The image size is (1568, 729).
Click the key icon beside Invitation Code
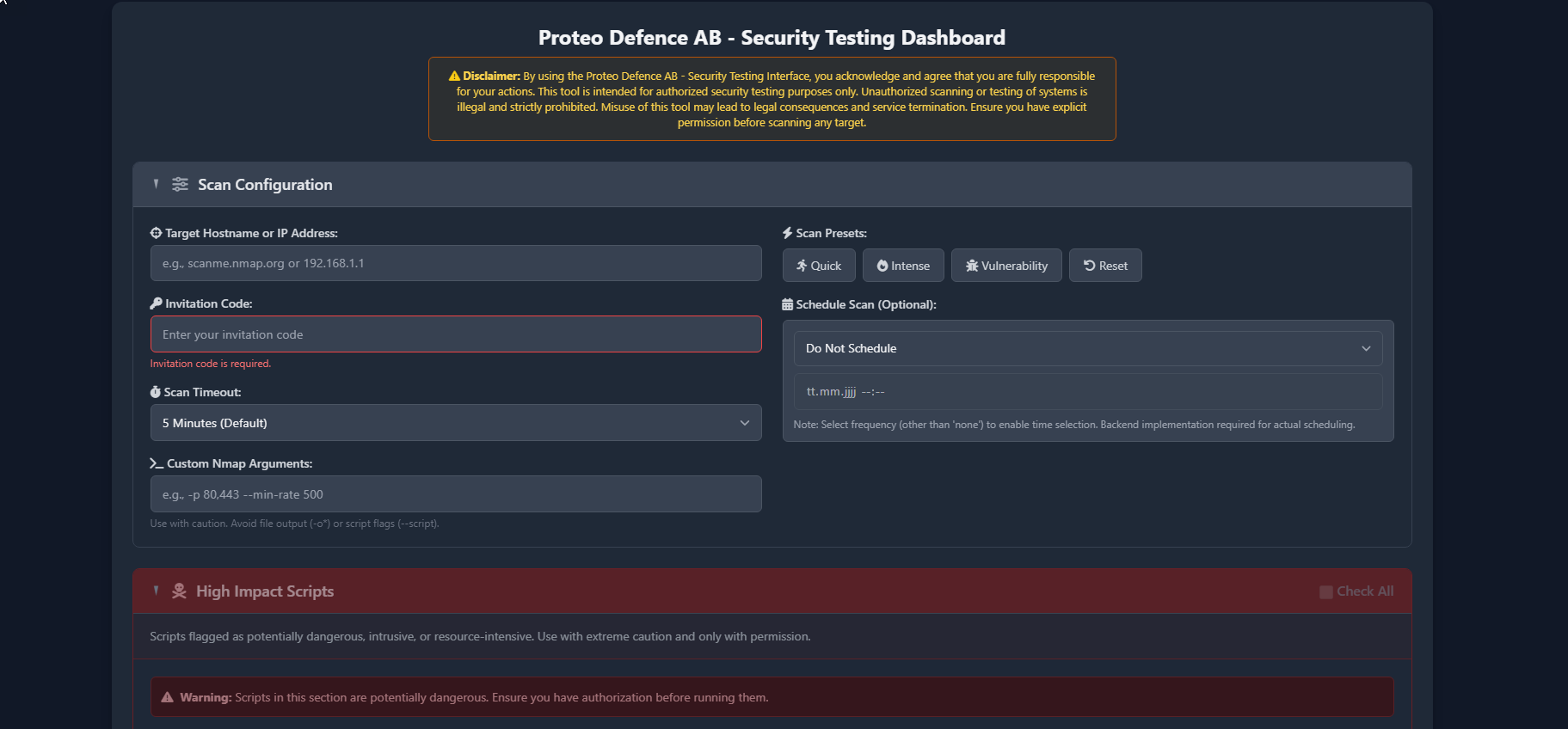[156, 303]
